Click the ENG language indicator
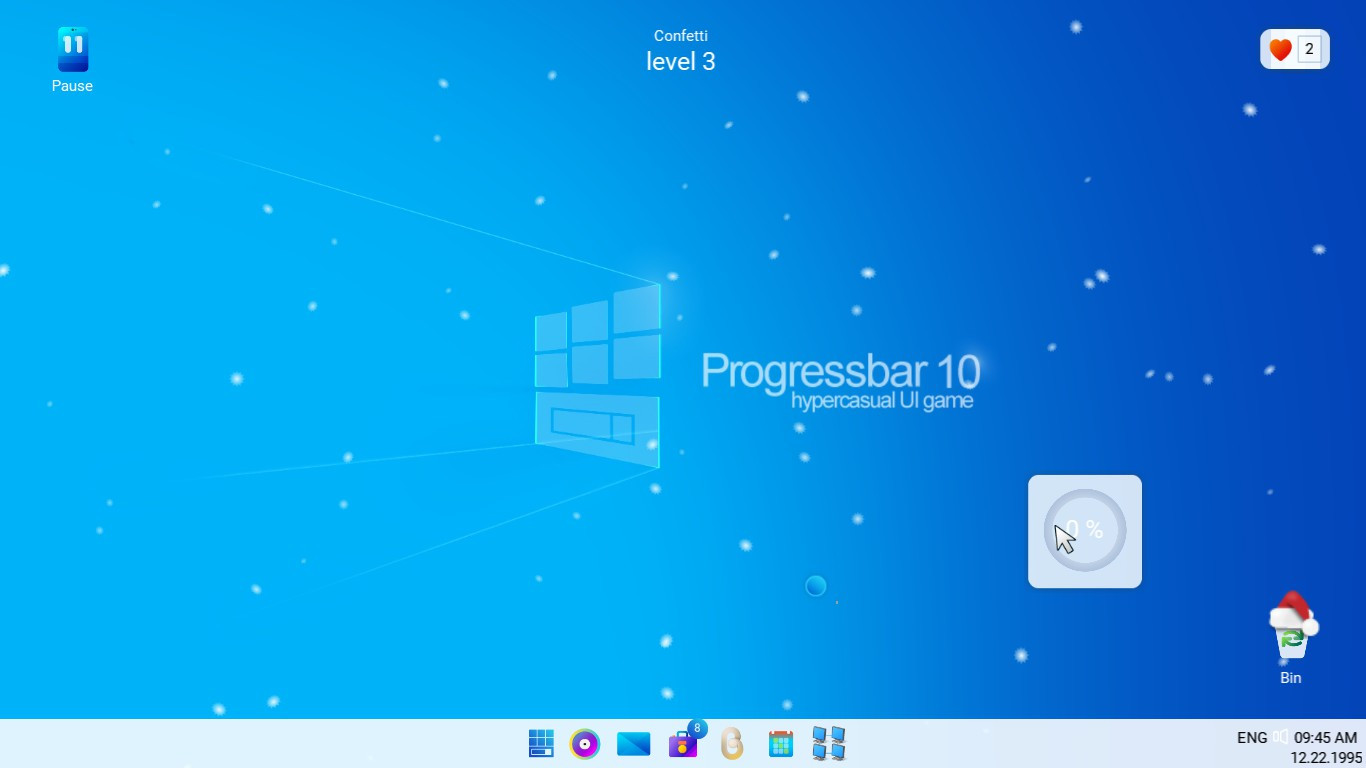Image resolution: width=1366 pixels, height=768 pixels. 1253,738
